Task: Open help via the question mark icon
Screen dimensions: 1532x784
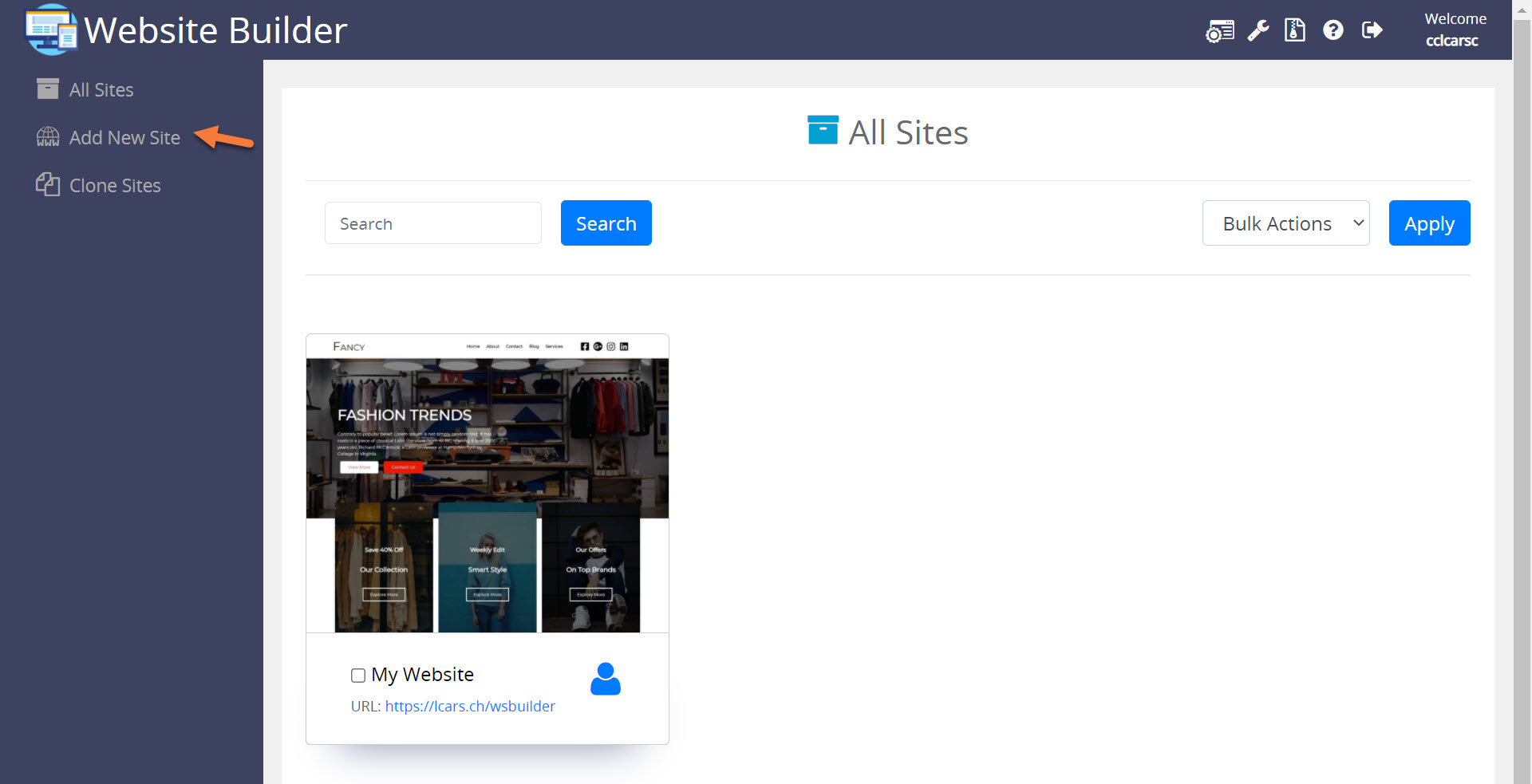Action: pos(1333,30)
